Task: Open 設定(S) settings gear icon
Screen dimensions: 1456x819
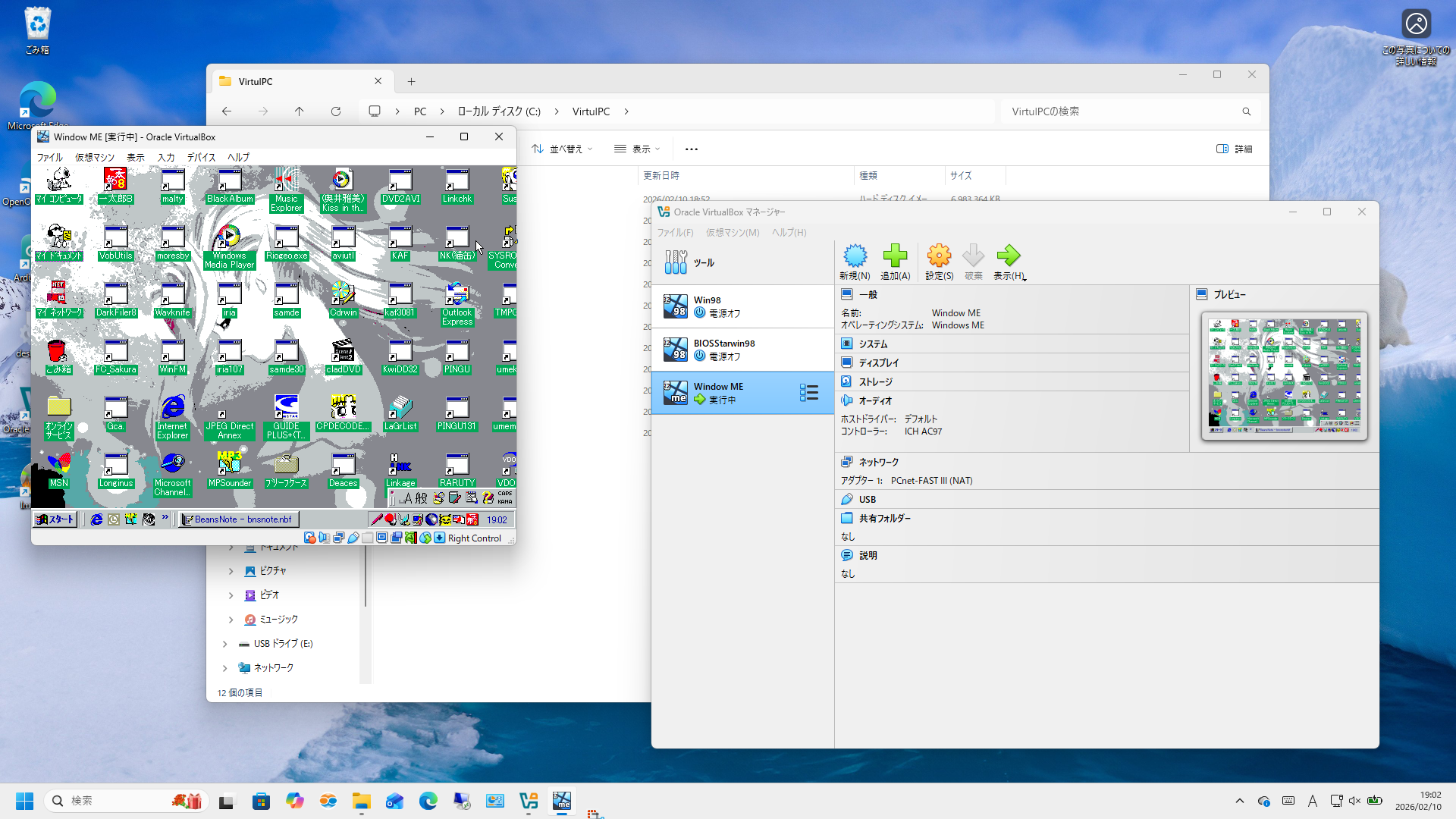Action: (x=939, y=256)
